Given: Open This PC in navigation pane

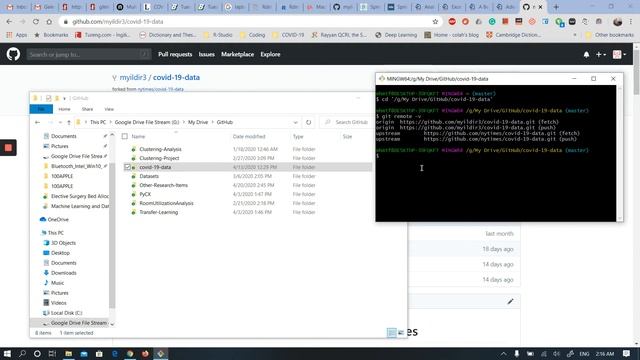Looking at the screenshot, I should coord(56,233).
